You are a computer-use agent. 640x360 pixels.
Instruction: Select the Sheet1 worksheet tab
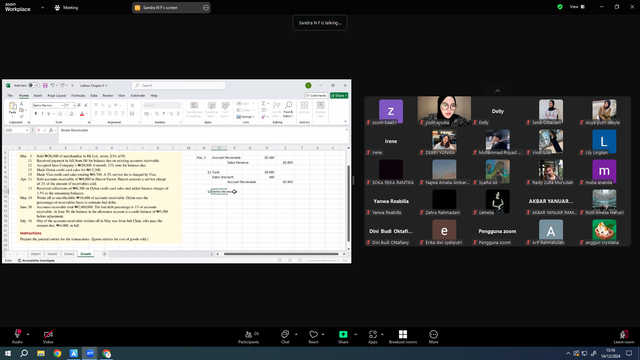(36, 254)
